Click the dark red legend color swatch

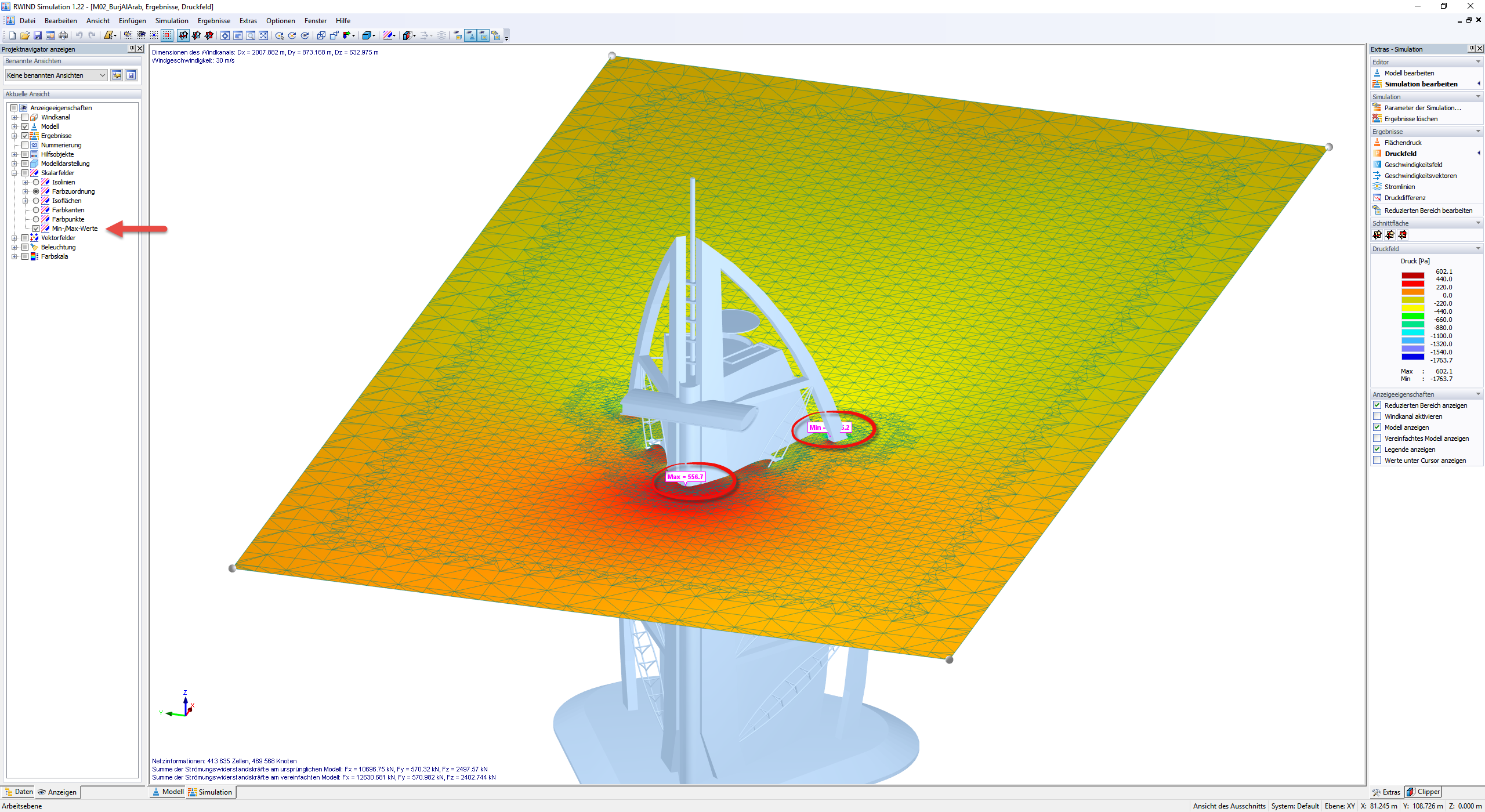[1412, 275]
